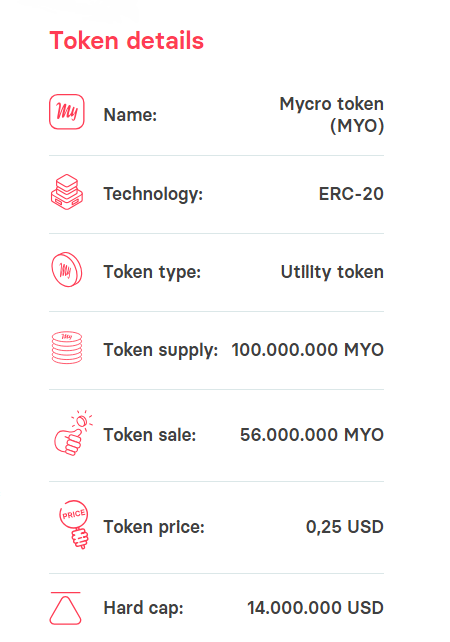Click the triangle Hard cap icon
This screenshot has height=642, width=450.
(x=65, y=608)
